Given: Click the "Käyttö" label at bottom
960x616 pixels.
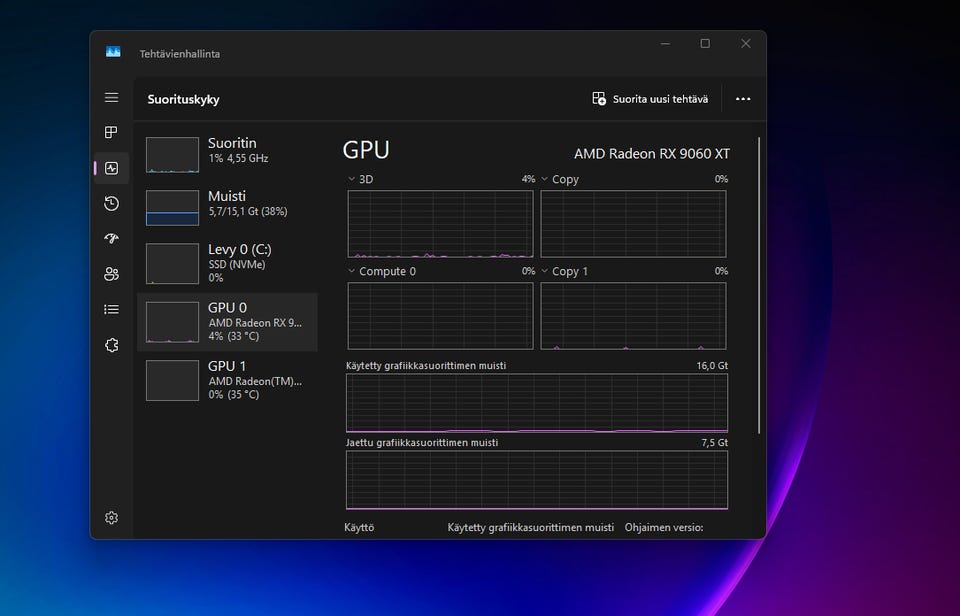Looking at the screenshot, I should pyautogui.click(x=359, y=527).
